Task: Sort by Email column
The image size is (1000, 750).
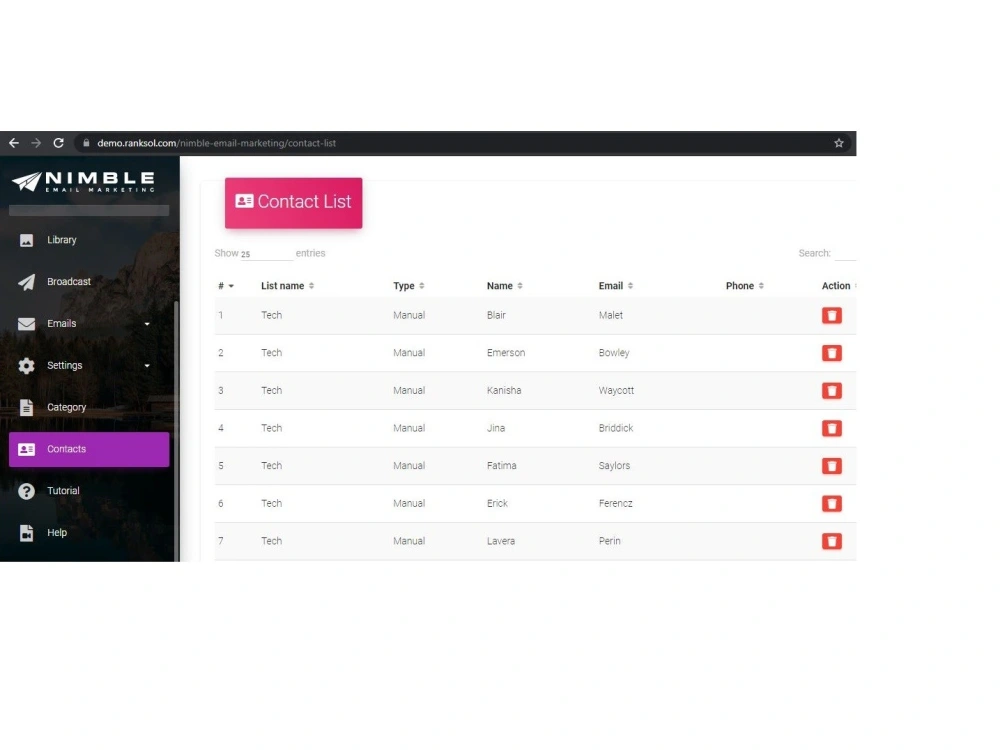Action: tap(615, 286)
